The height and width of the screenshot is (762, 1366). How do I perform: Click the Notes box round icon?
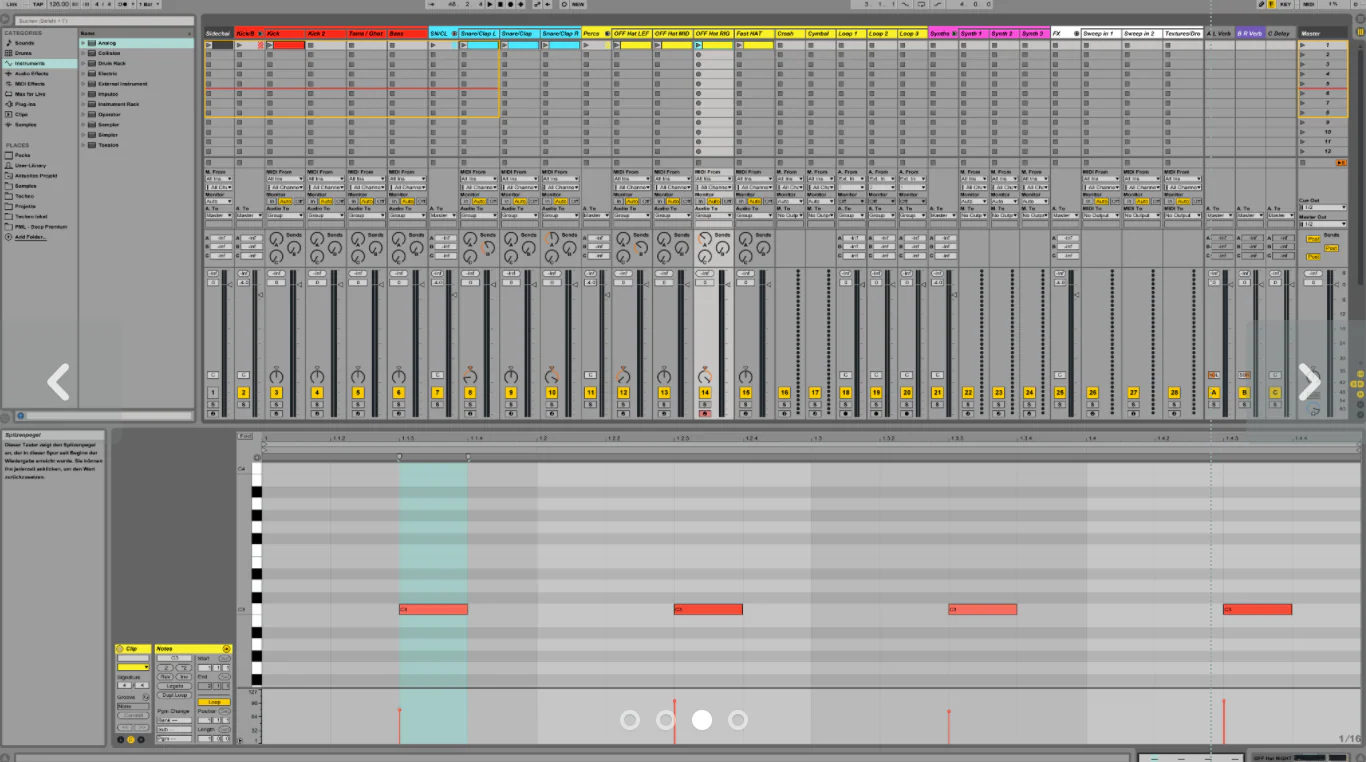[226, 649]
